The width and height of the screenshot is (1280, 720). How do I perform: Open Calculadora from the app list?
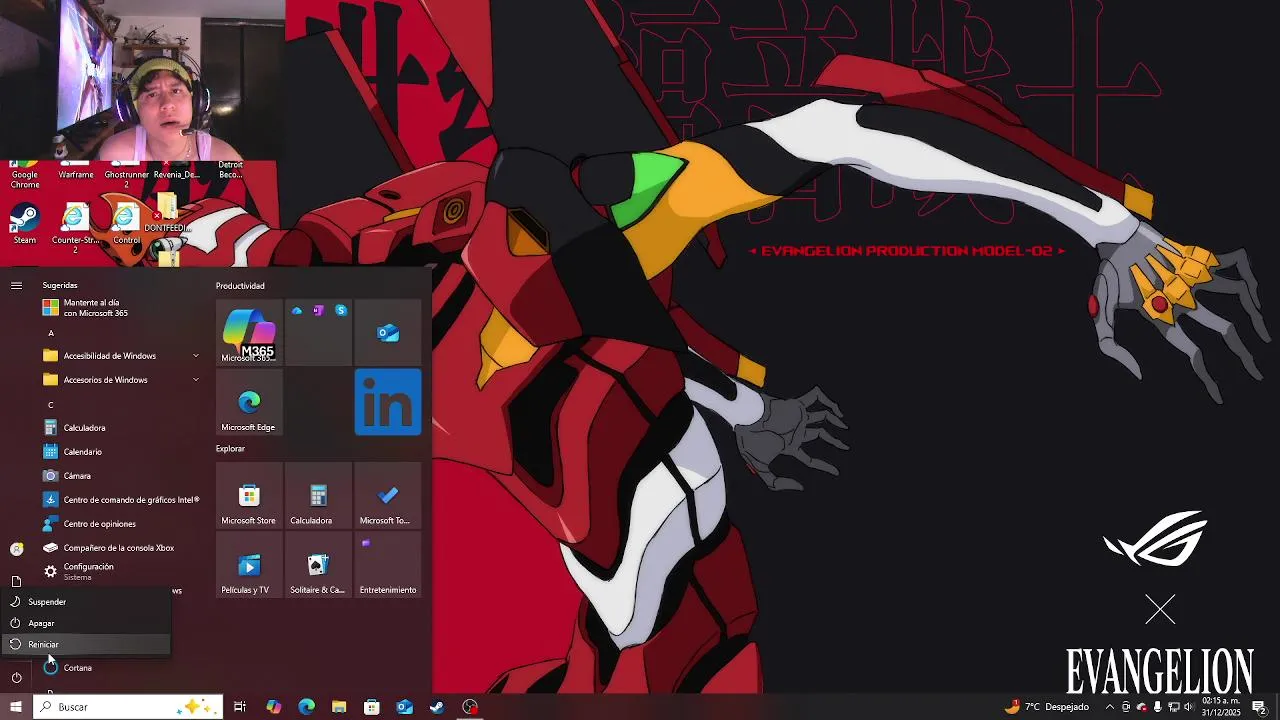click(122, 428)
